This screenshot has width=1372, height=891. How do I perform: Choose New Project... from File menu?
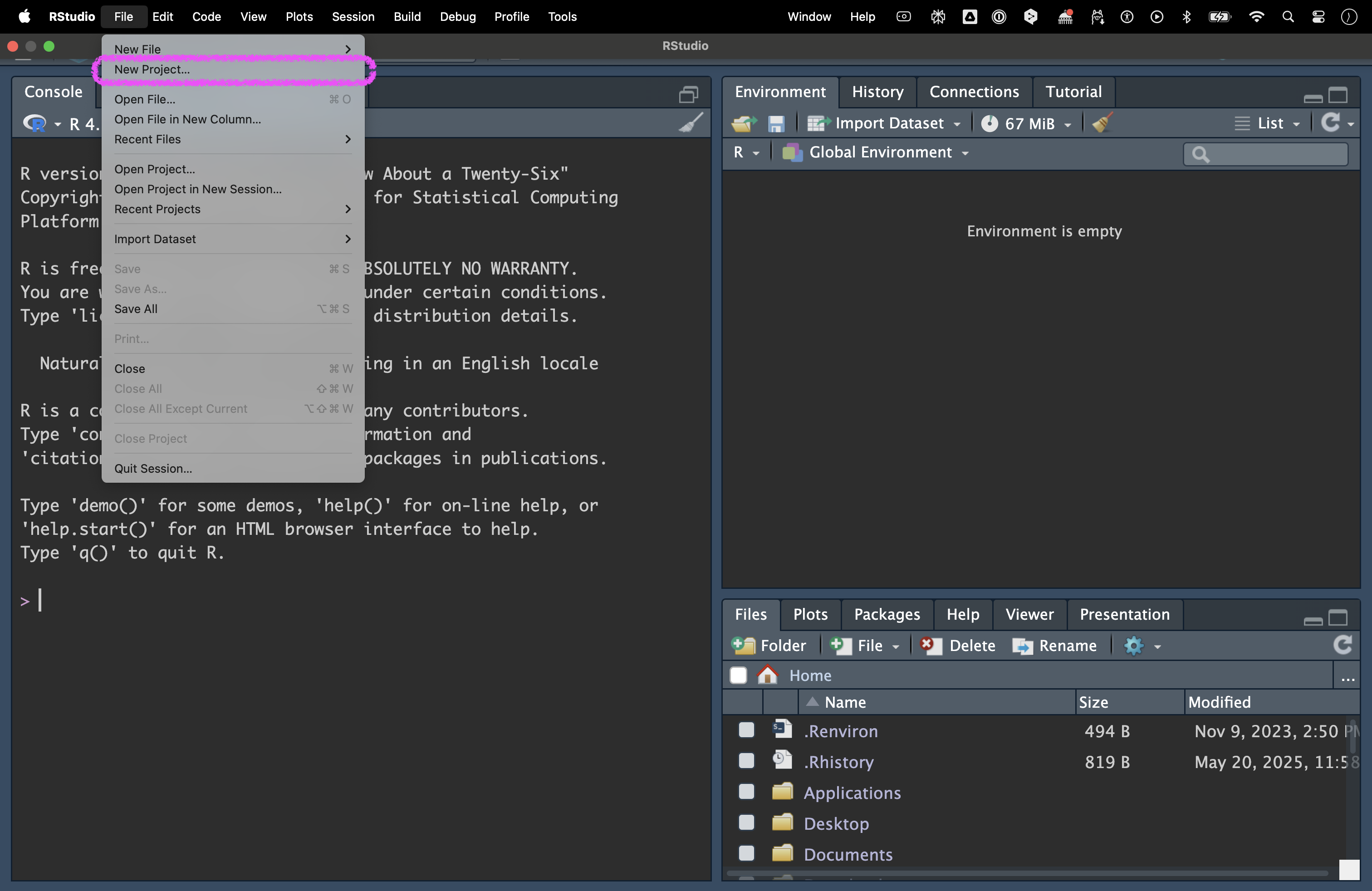[x=233, y=69]
